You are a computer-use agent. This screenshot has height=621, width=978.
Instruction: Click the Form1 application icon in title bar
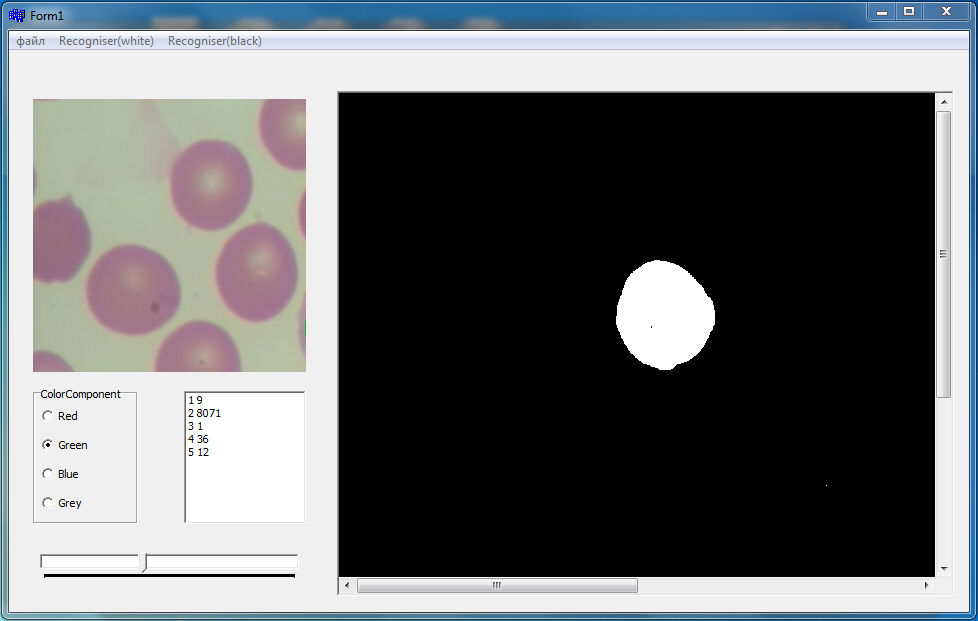click(x=17, y=15)
